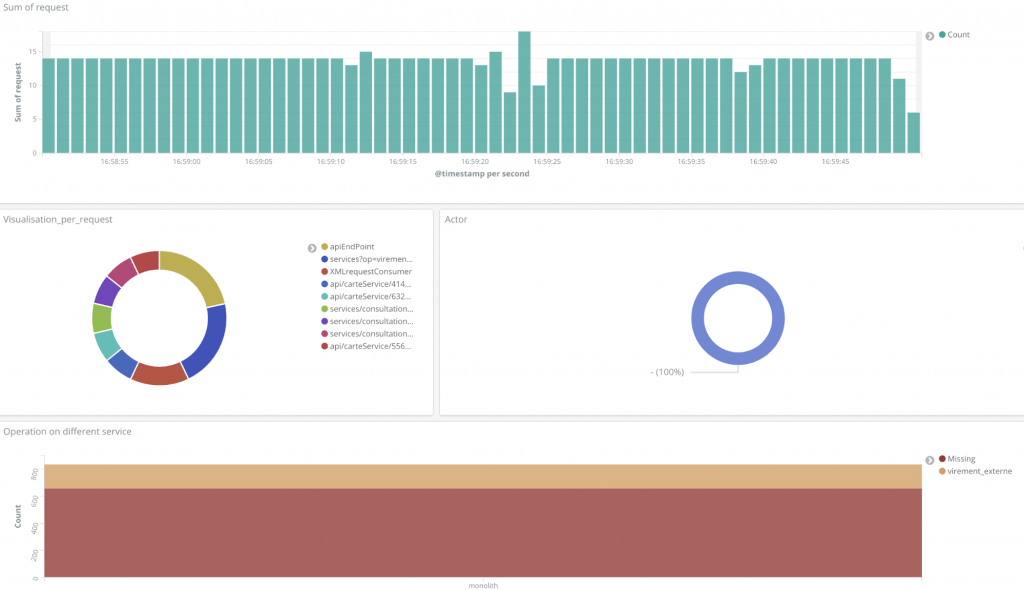Click the green services/consultation legend entry
This screenshot has height=590, width=1024.
[370, 309]
